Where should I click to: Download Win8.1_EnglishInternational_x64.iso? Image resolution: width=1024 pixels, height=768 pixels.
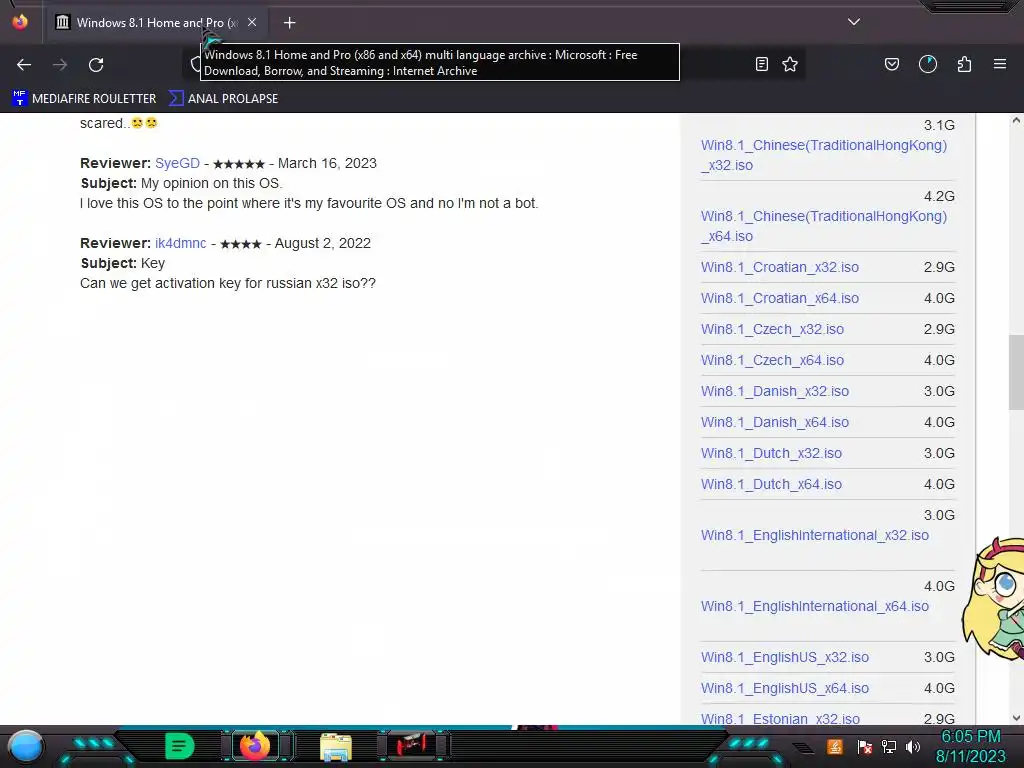point(814,606)
